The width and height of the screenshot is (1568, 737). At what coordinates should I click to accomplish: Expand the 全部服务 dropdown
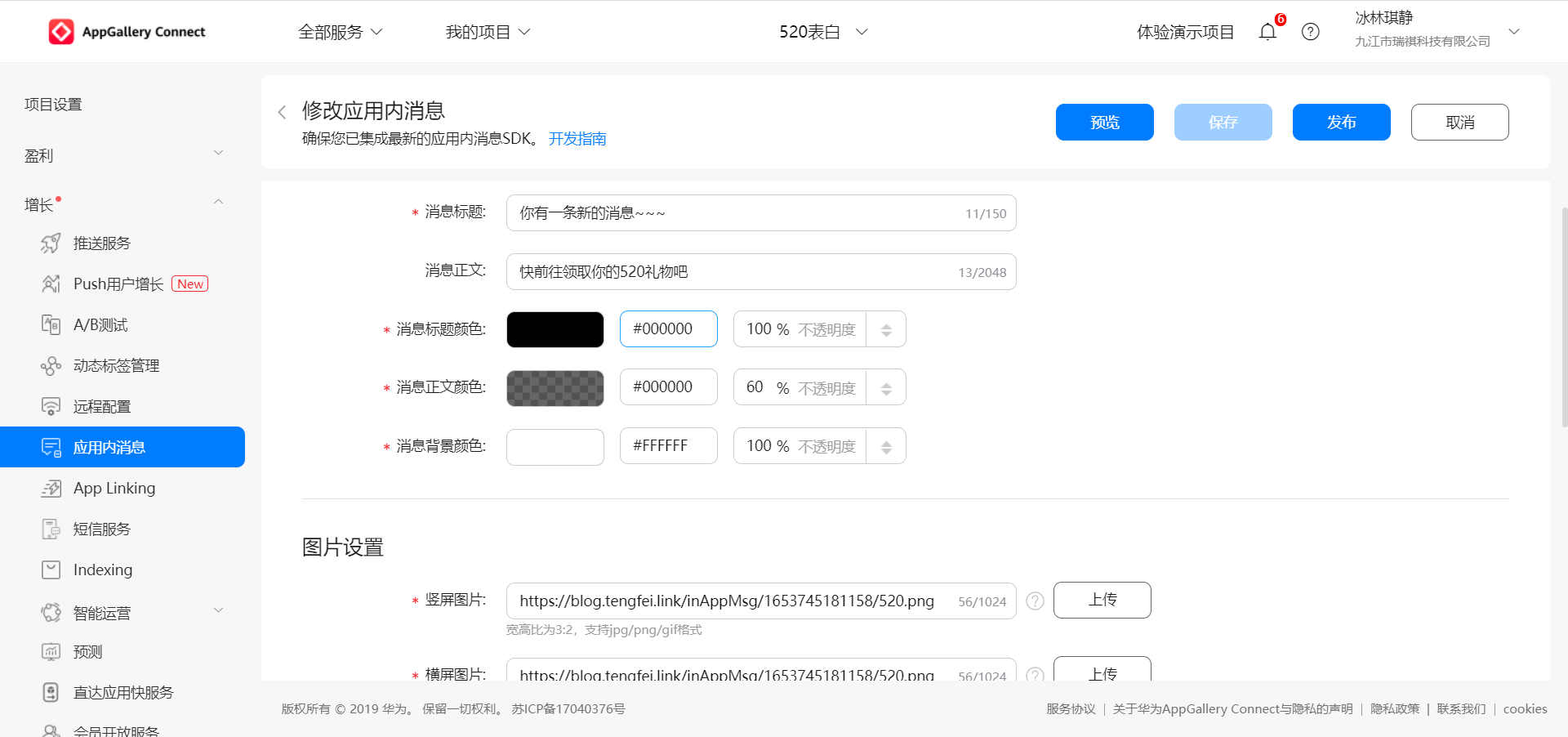[340, 32]
